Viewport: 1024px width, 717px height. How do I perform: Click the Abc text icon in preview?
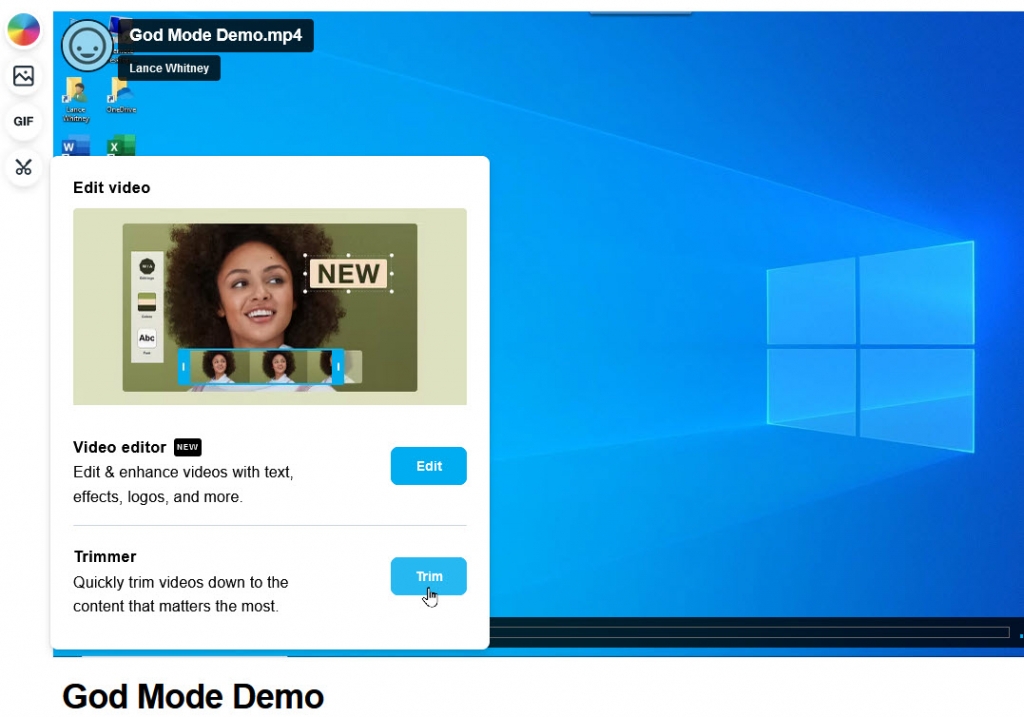[x=147, y=339]
